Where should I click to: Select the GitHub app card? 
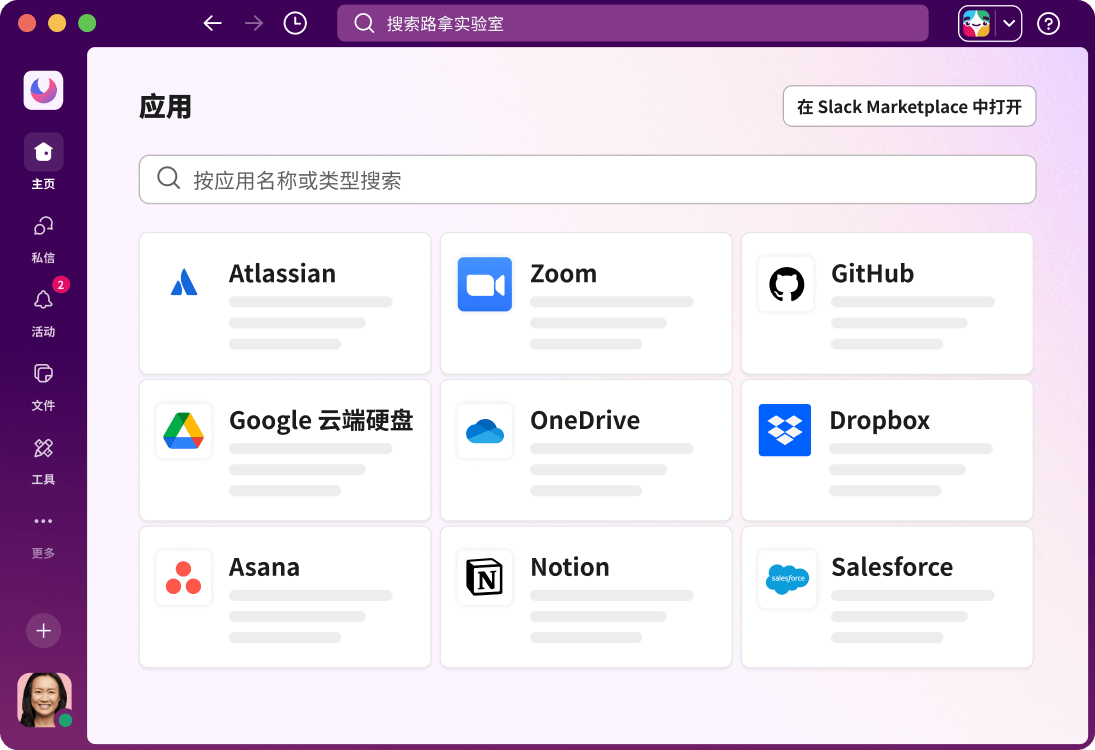(886, 304)
